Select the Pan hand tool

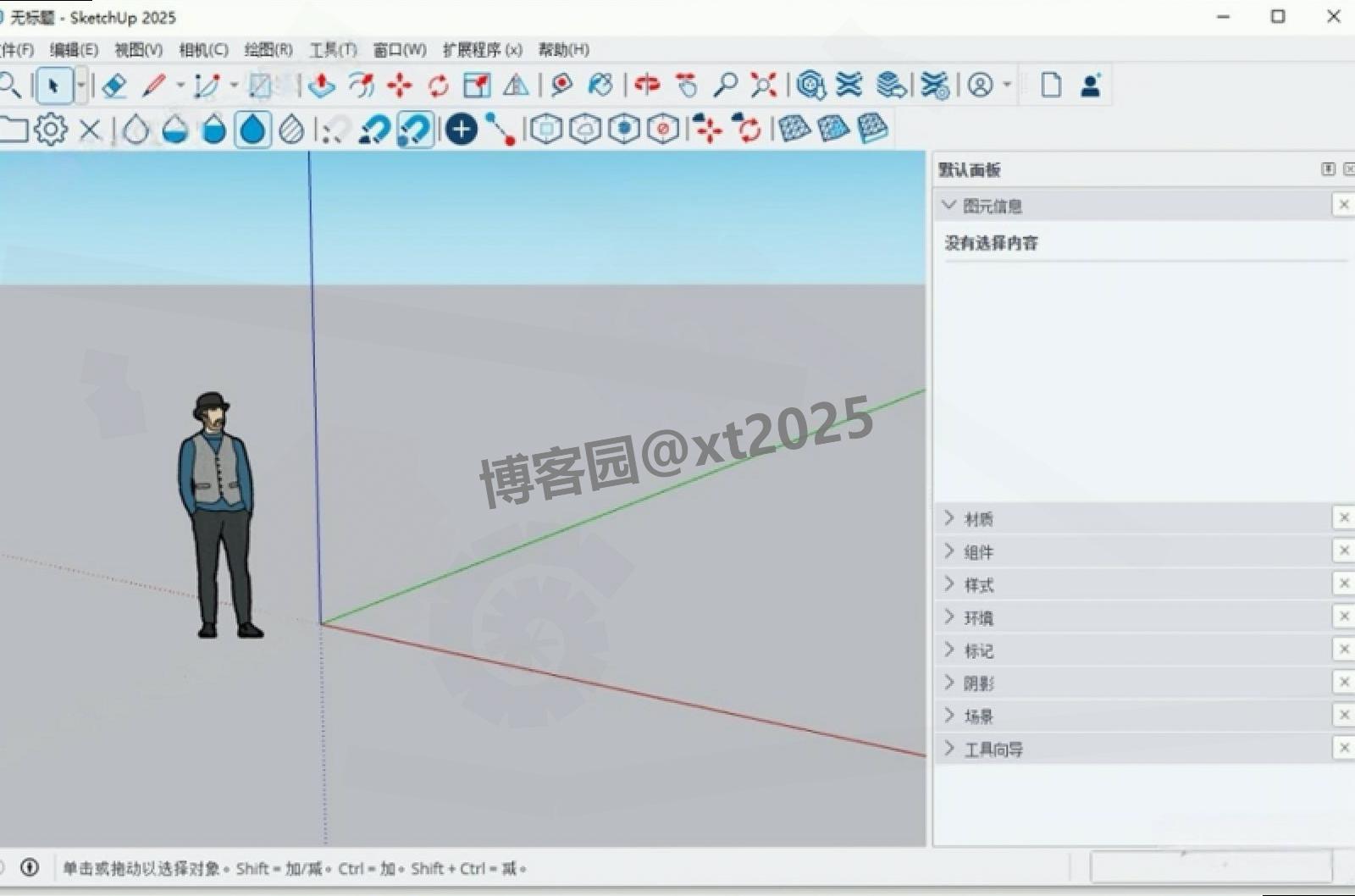coord(687,85)
